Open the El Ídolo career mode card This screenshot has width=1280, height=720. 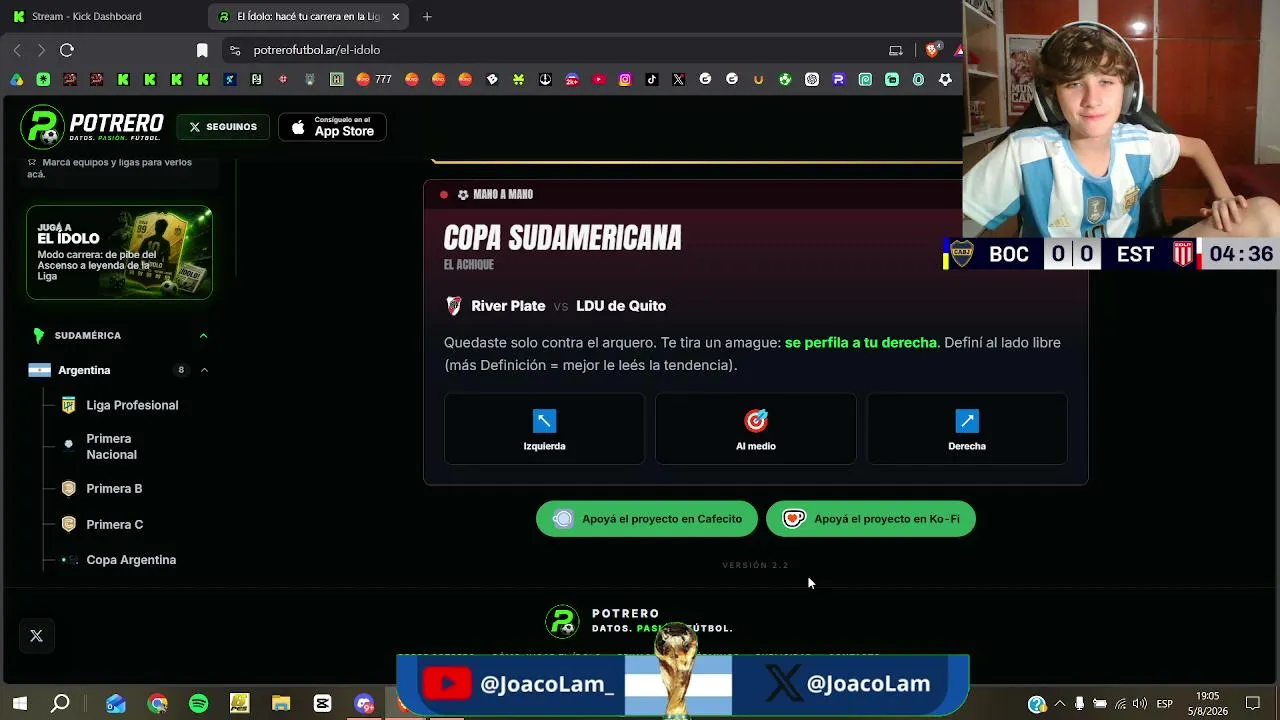point(119,252)
